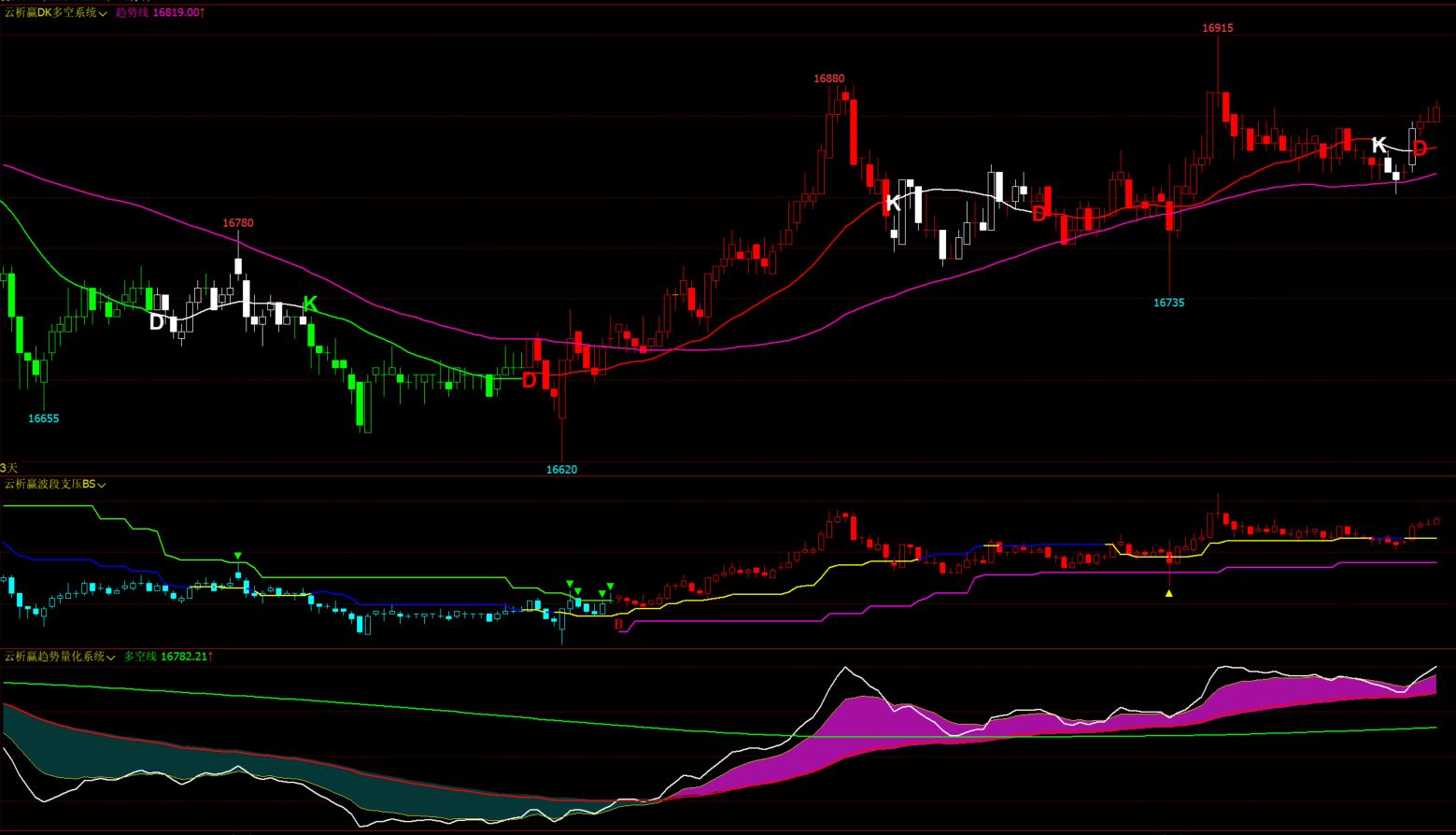Click the rightmost red D marker

[x=1420, y=149]
